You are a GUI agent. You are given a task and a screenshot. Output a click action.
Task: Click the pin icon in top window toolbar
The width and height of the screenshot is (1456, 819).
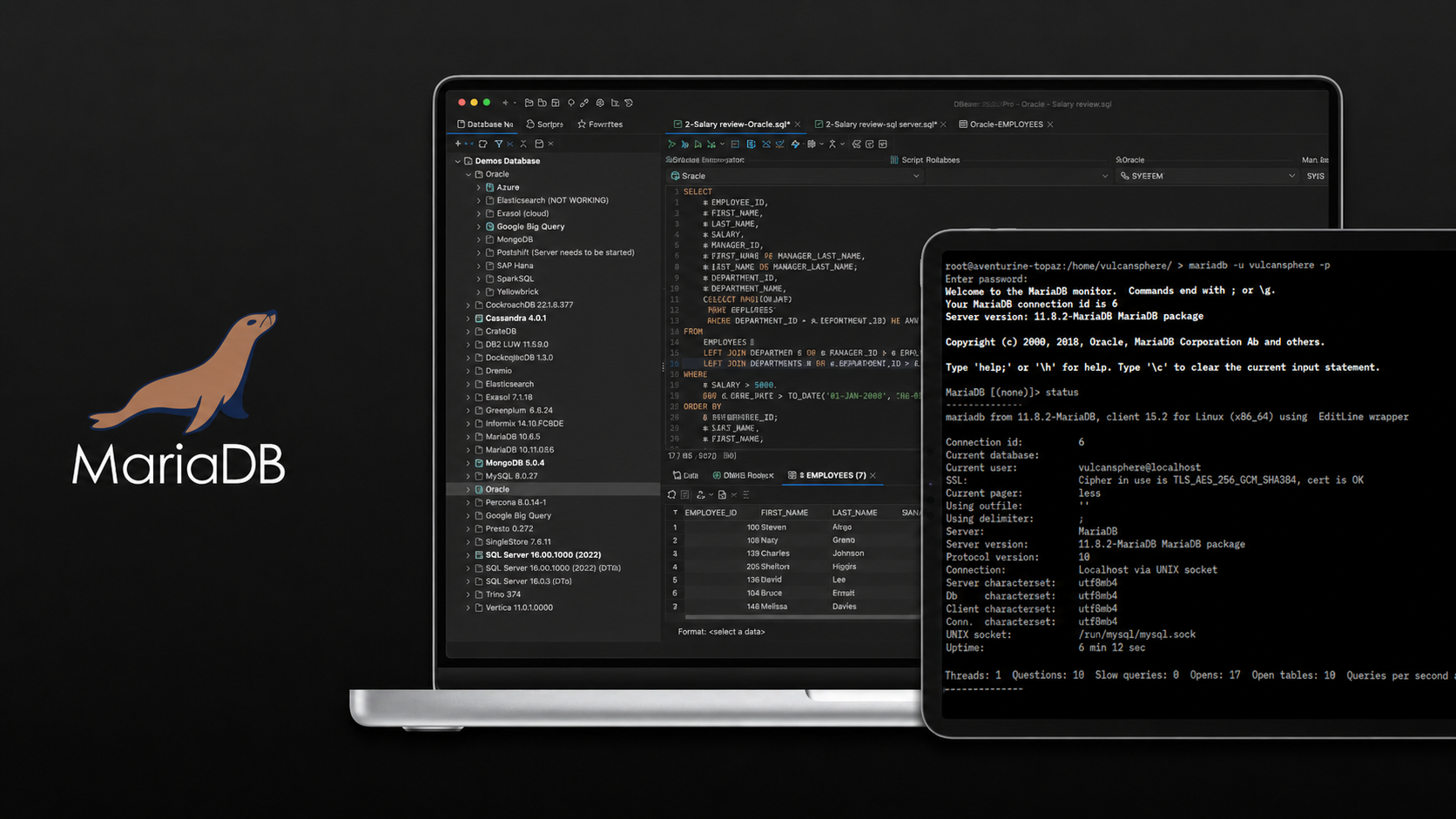tap(571, 103)
